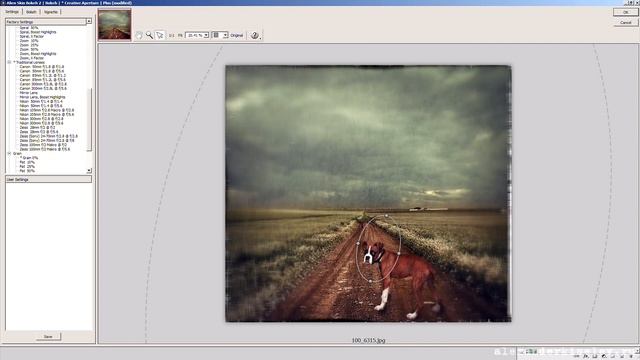640x360 pixels.
Task: Select Canon 85mm f/1.2L @ f/5.6
Action: coord(43,80)
